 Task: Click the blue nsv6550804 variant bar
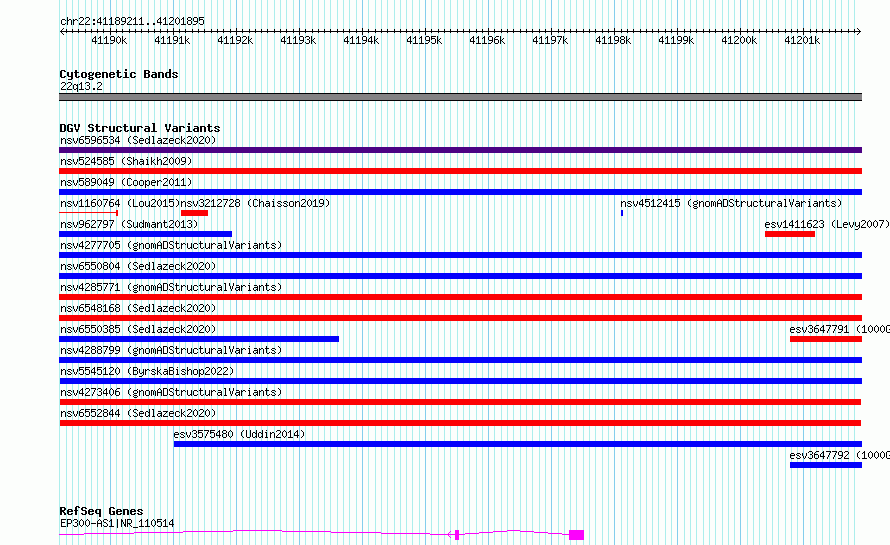point(460,276)
